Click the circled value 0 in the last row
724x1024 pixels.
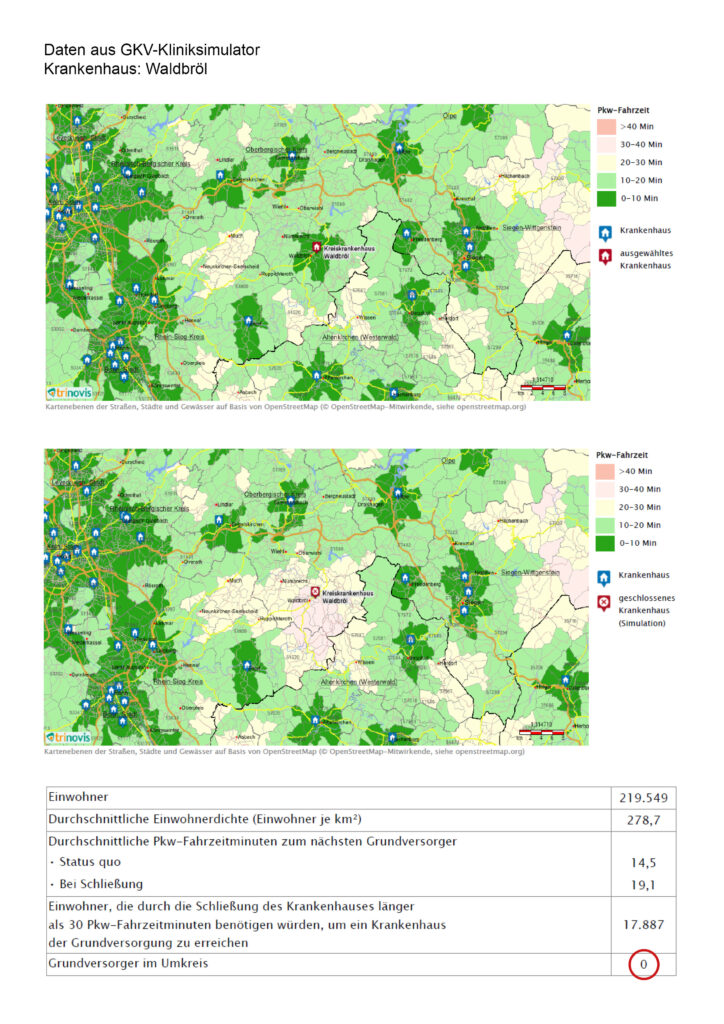tap(644, 965)
